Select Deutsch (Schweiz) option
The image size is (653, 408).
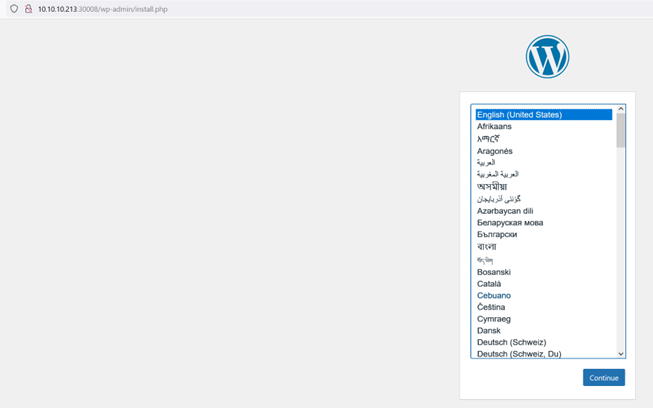[544, 342]
